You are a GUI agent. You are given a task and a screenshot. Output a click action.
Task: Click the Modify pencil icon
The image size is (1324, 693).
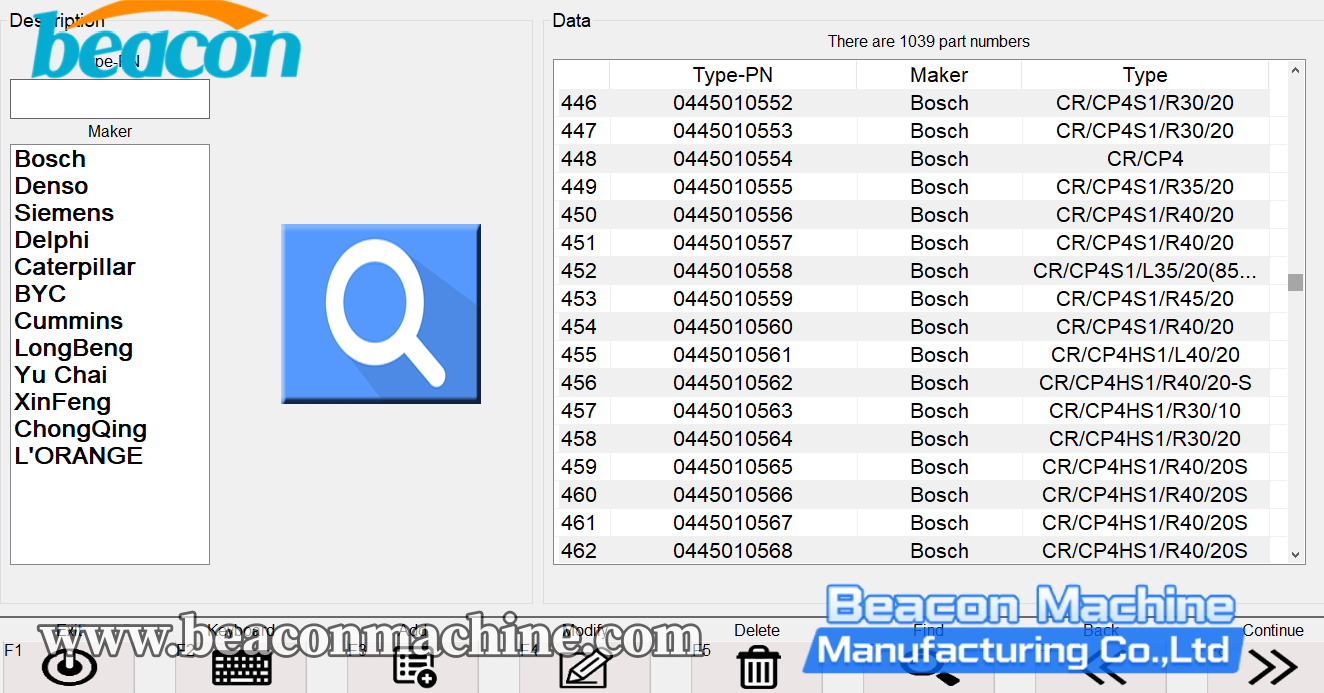tap(585, 666)
